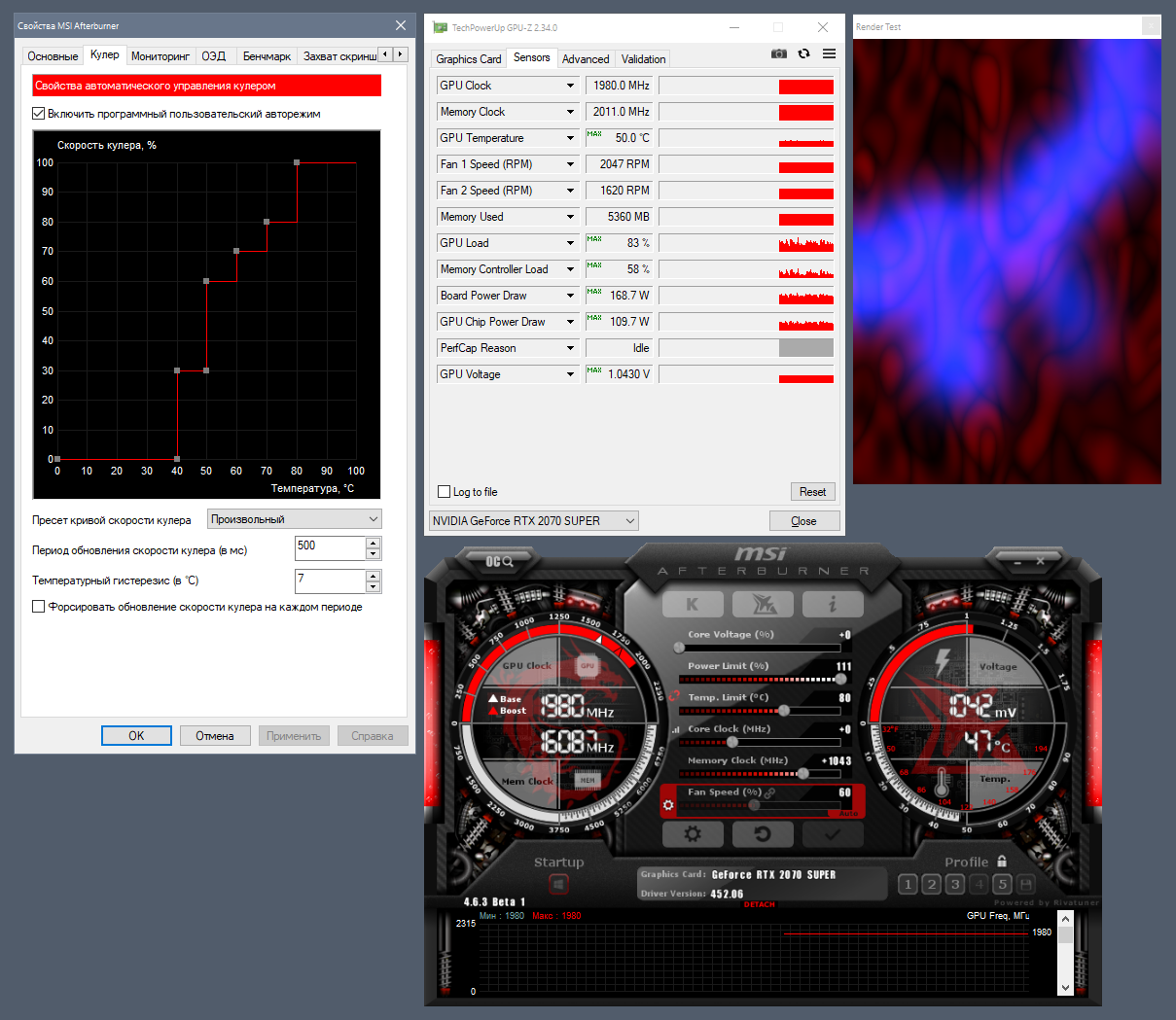Load Afterburner profile slot 1

pyautogui.click(x=908, y=884)
